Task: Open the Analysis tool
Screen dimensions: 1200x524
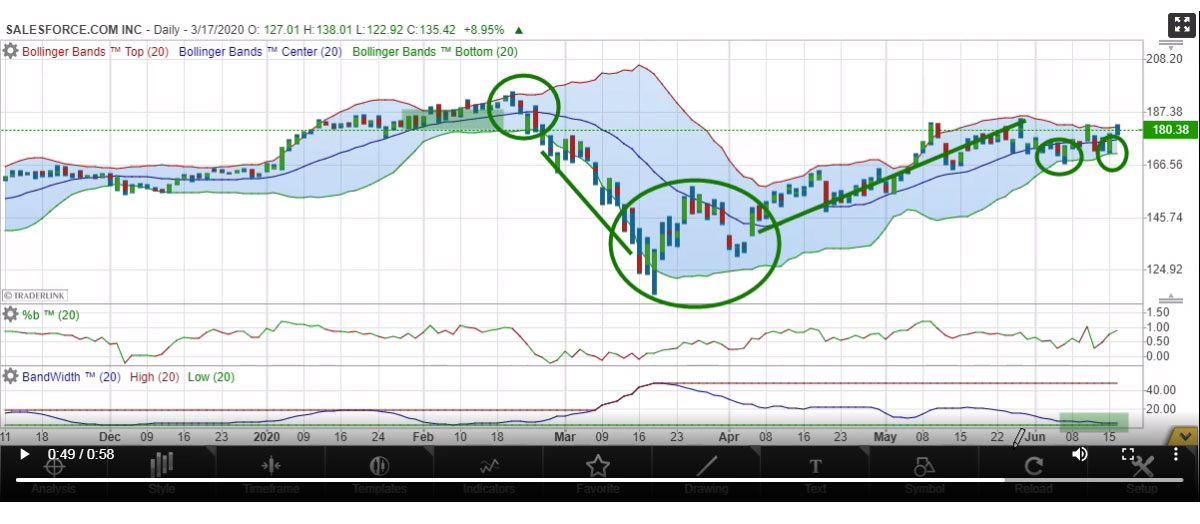Action: [53, 473]
